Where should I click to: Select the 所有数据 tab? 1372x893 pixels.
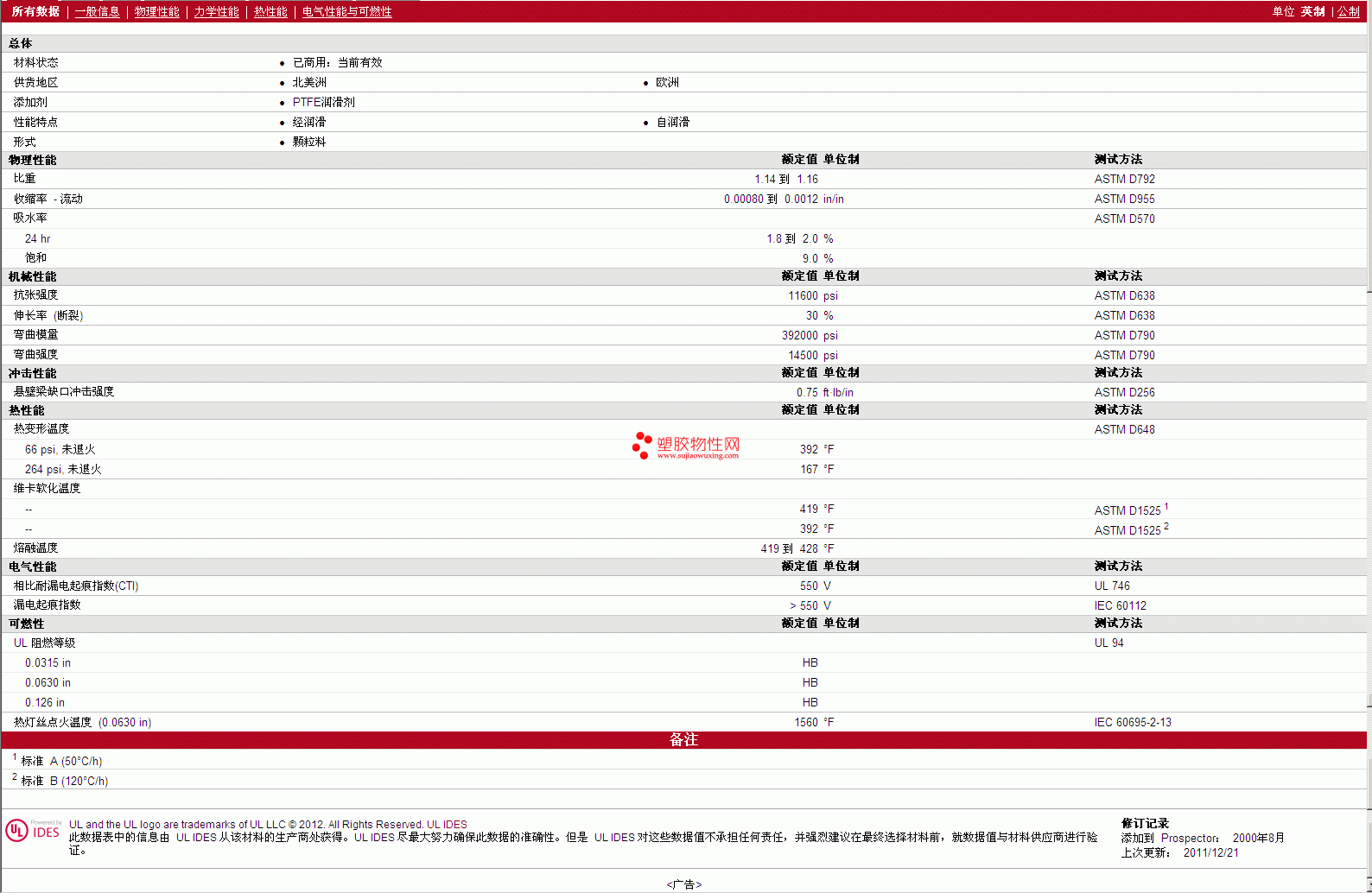point(35,11)
